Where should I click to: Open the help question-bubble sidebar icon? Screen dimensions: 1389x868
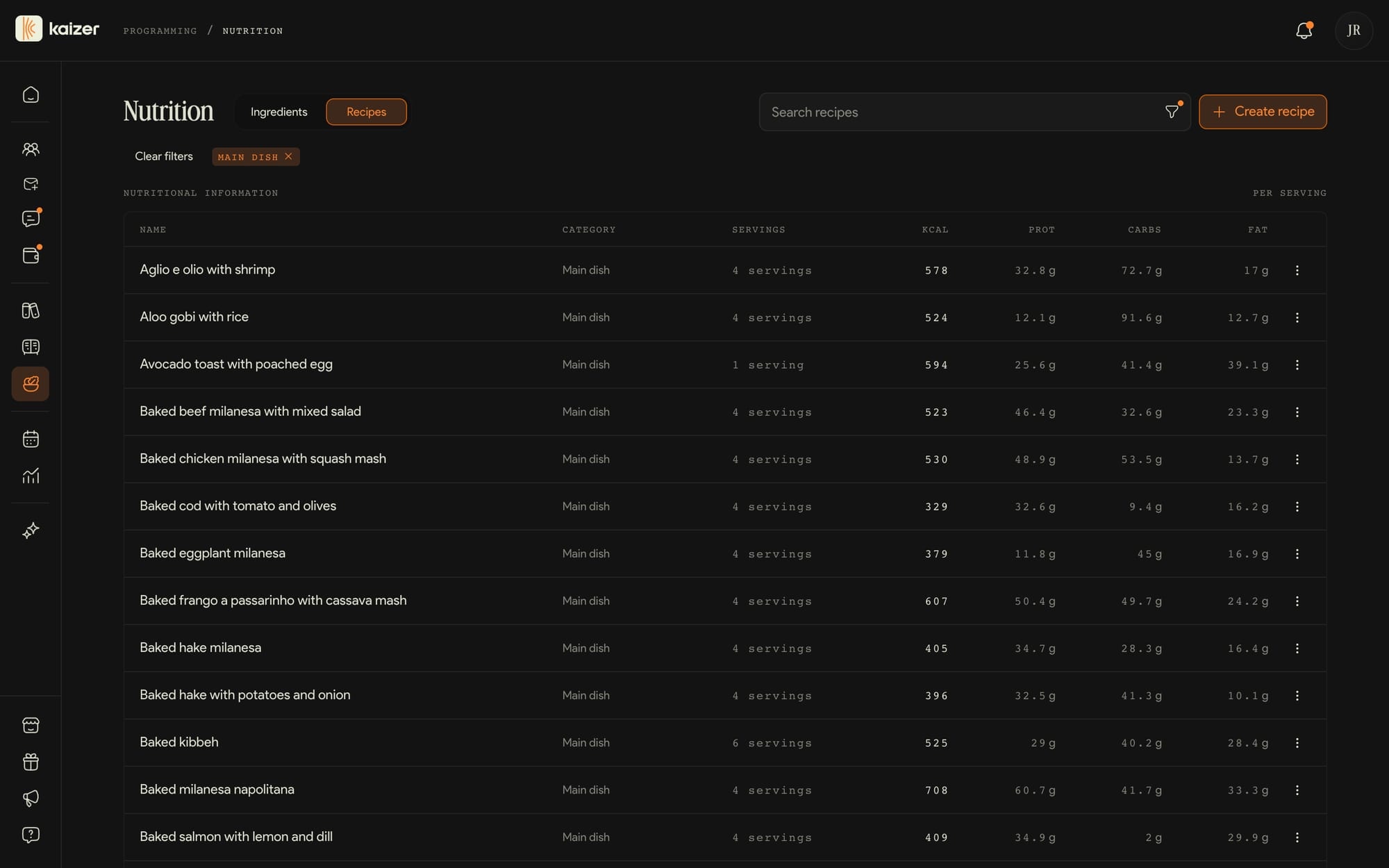pyautogui.click(x=31, y=835)
